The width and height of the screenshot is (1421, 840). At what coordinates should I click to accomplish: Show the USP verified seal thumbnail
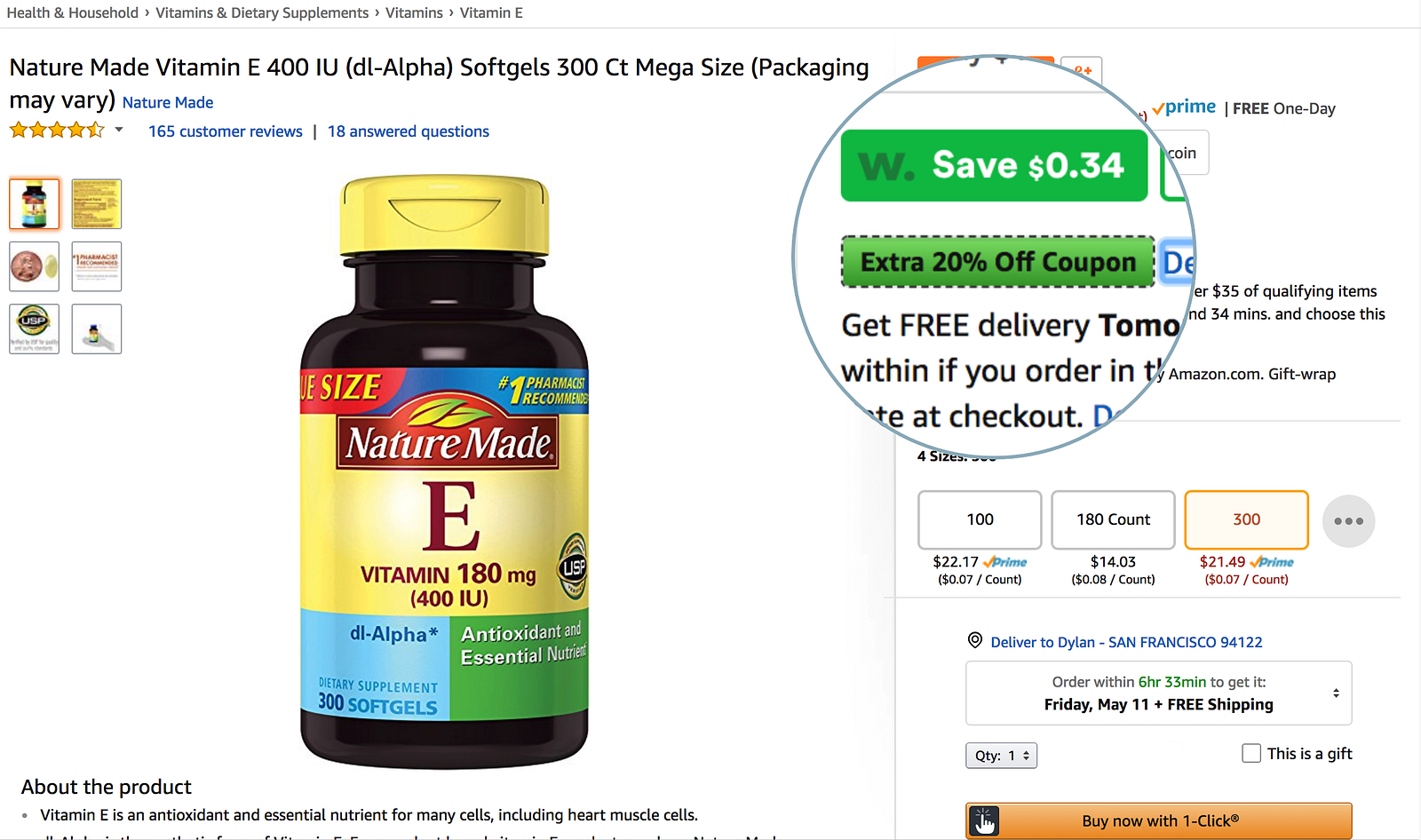(35, 329)
